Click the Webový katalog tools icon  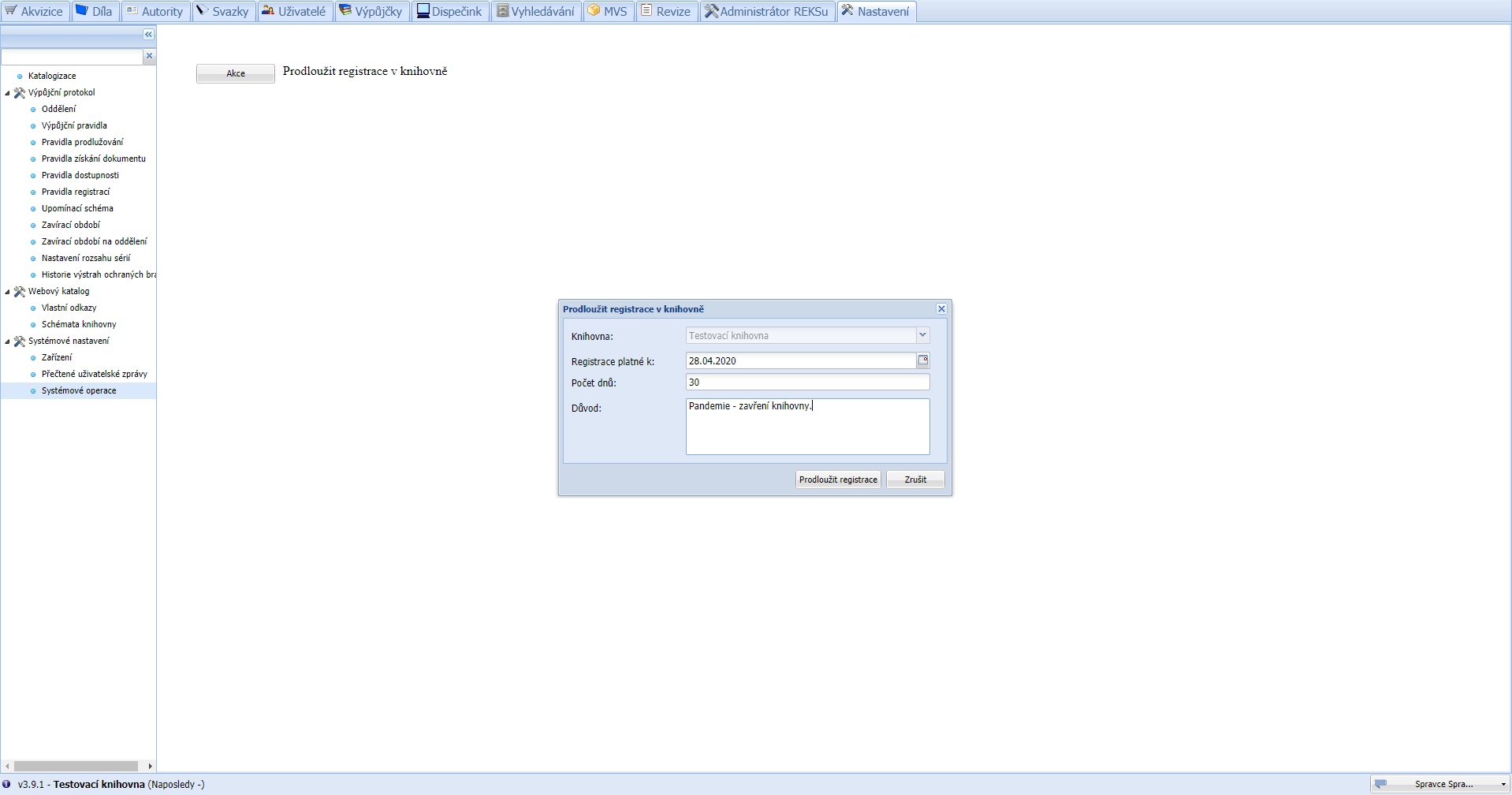click(20, 292)
